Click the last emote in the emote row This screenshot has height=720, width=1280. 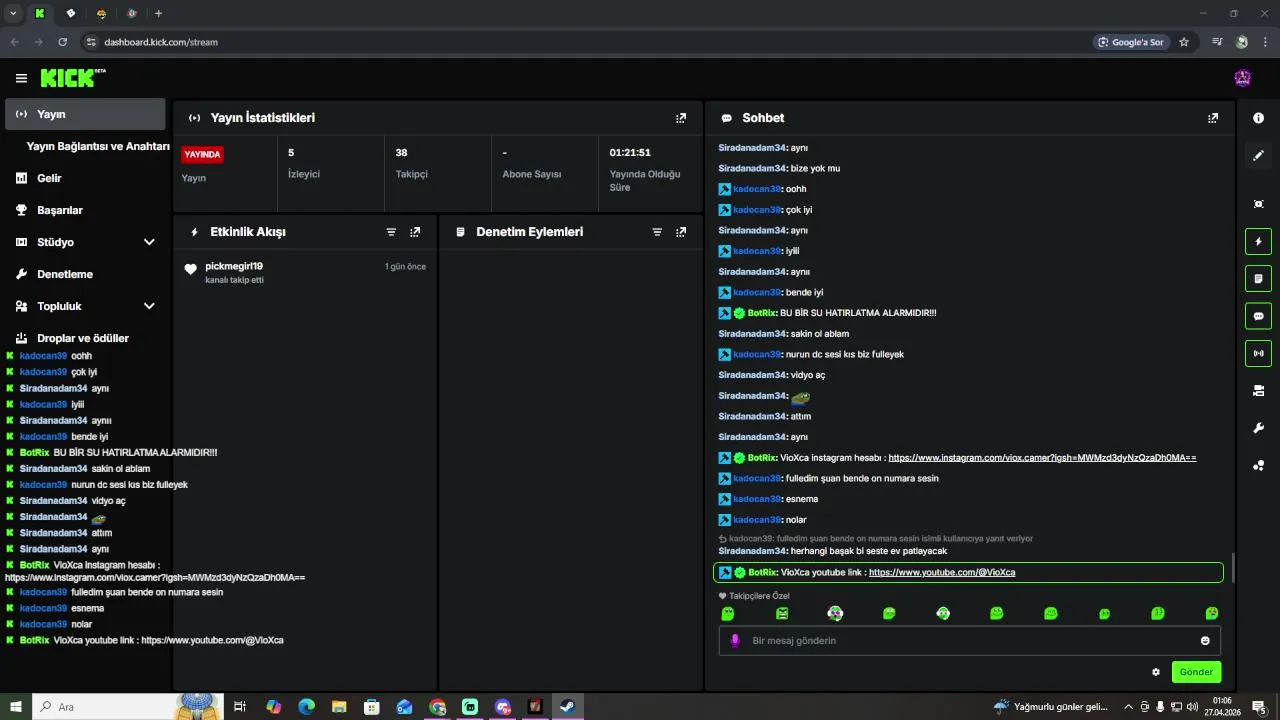point(1212,613)
